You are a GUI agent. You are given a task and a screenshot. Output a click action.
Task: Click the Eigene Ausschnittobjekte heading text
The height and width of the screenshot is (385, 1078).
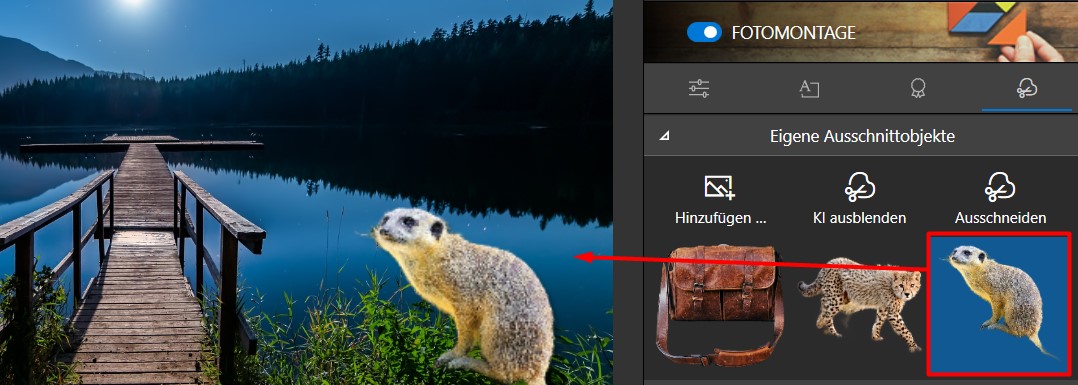[x=862, y=136]
